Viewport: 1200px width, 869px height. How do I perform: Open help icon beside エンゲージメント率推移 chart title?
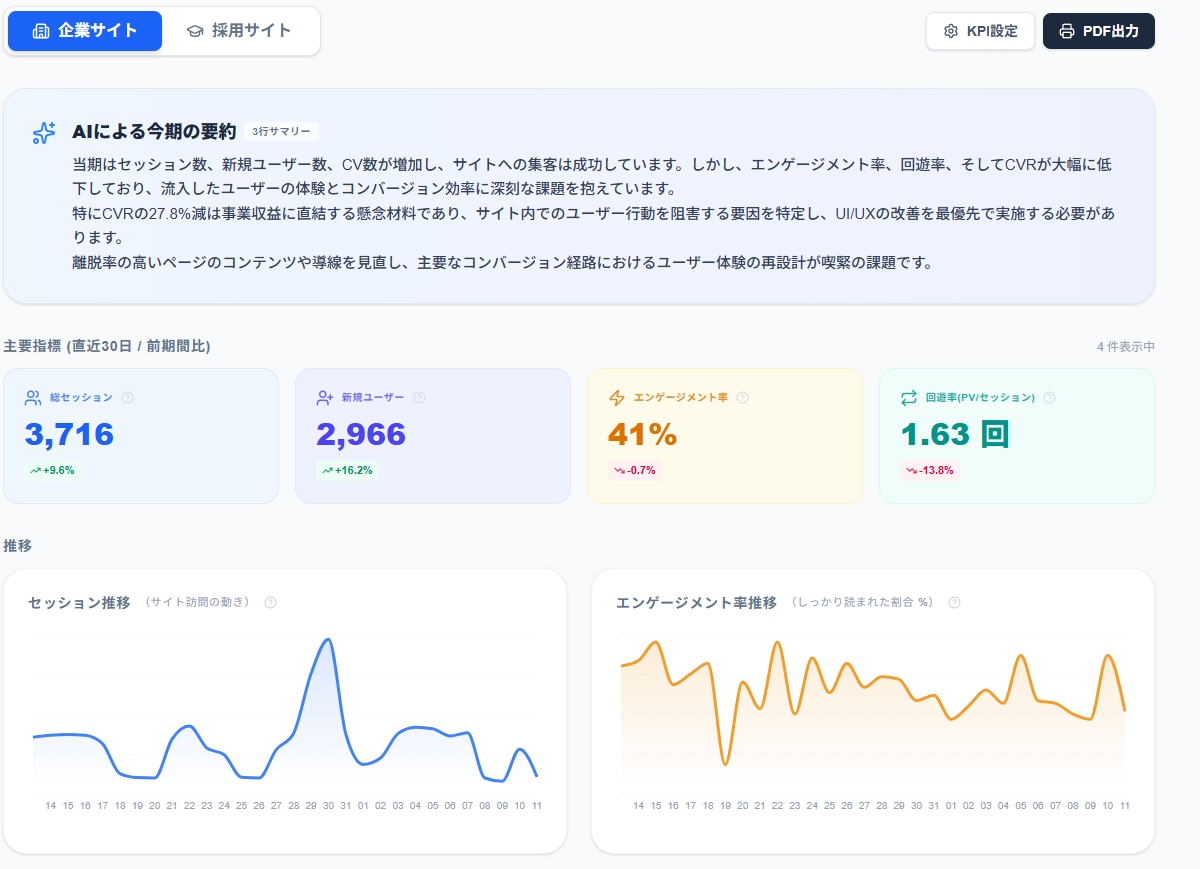point(954,602)
